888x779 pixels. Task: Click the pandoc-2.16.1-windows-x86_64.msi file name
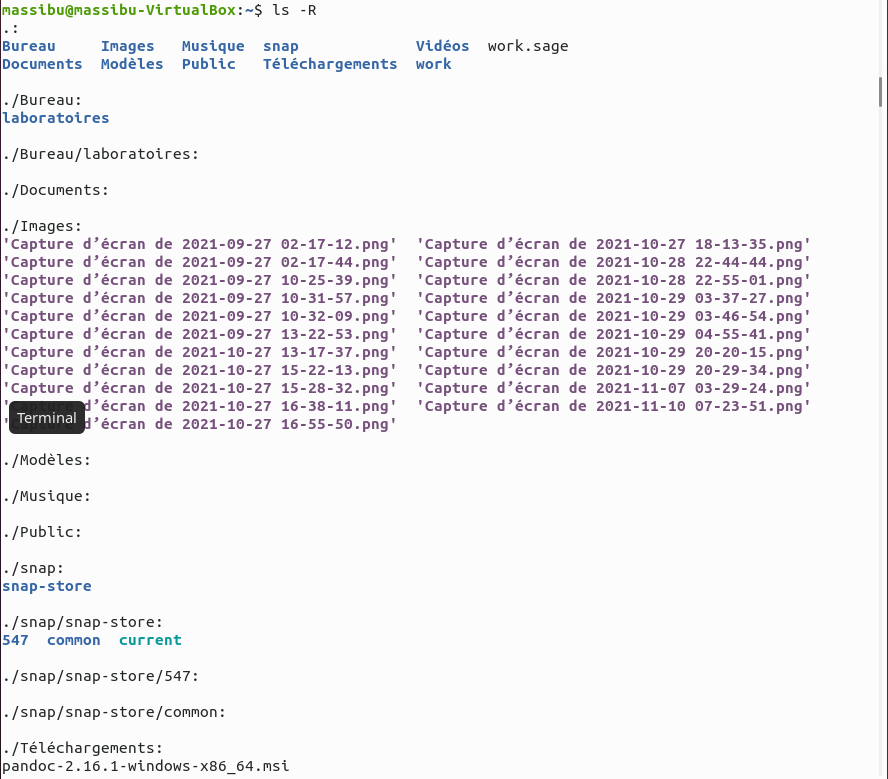tap(146, 767)
